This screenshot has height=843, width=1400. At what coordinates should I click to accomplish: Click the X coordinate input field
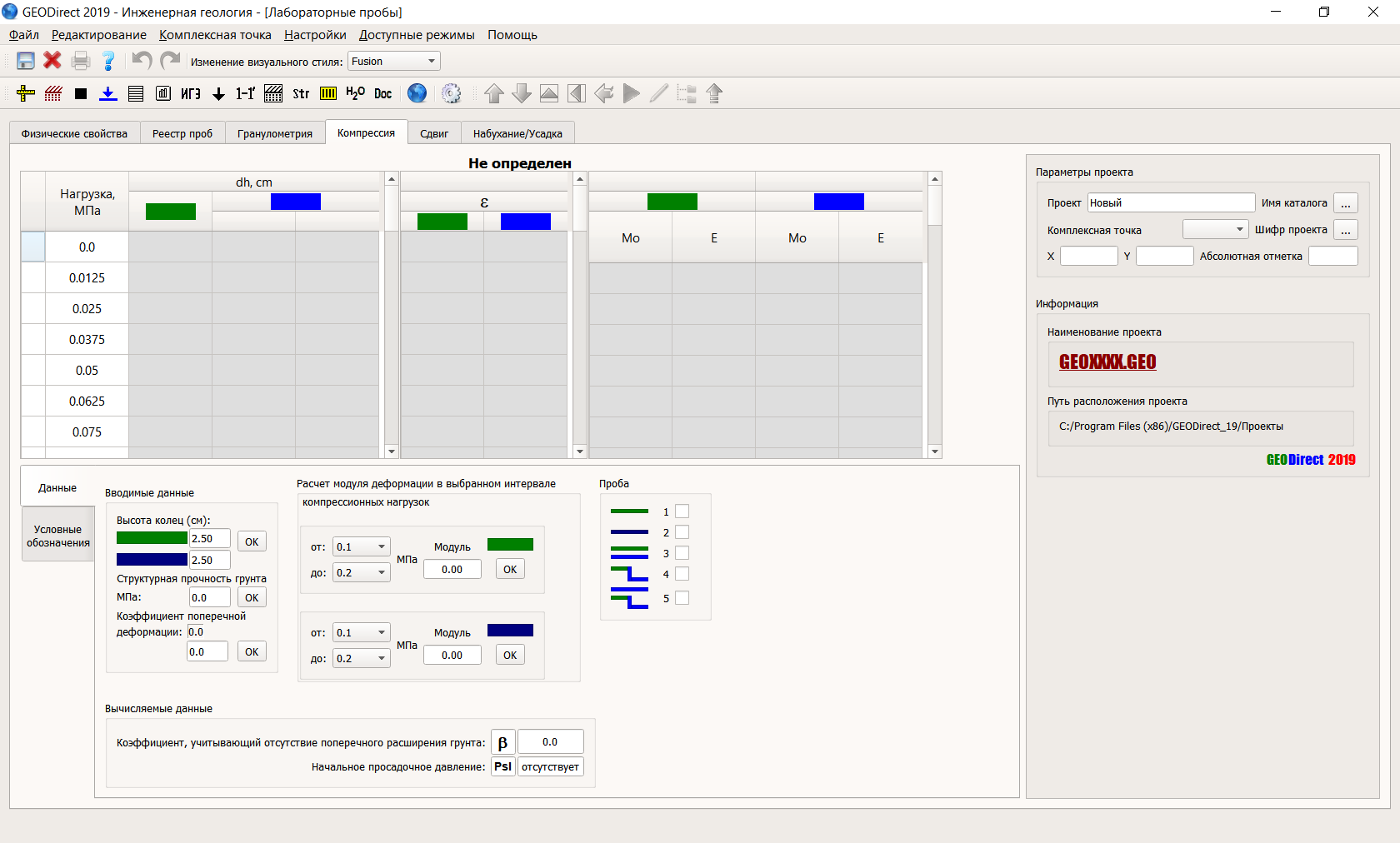[1089, 256]
